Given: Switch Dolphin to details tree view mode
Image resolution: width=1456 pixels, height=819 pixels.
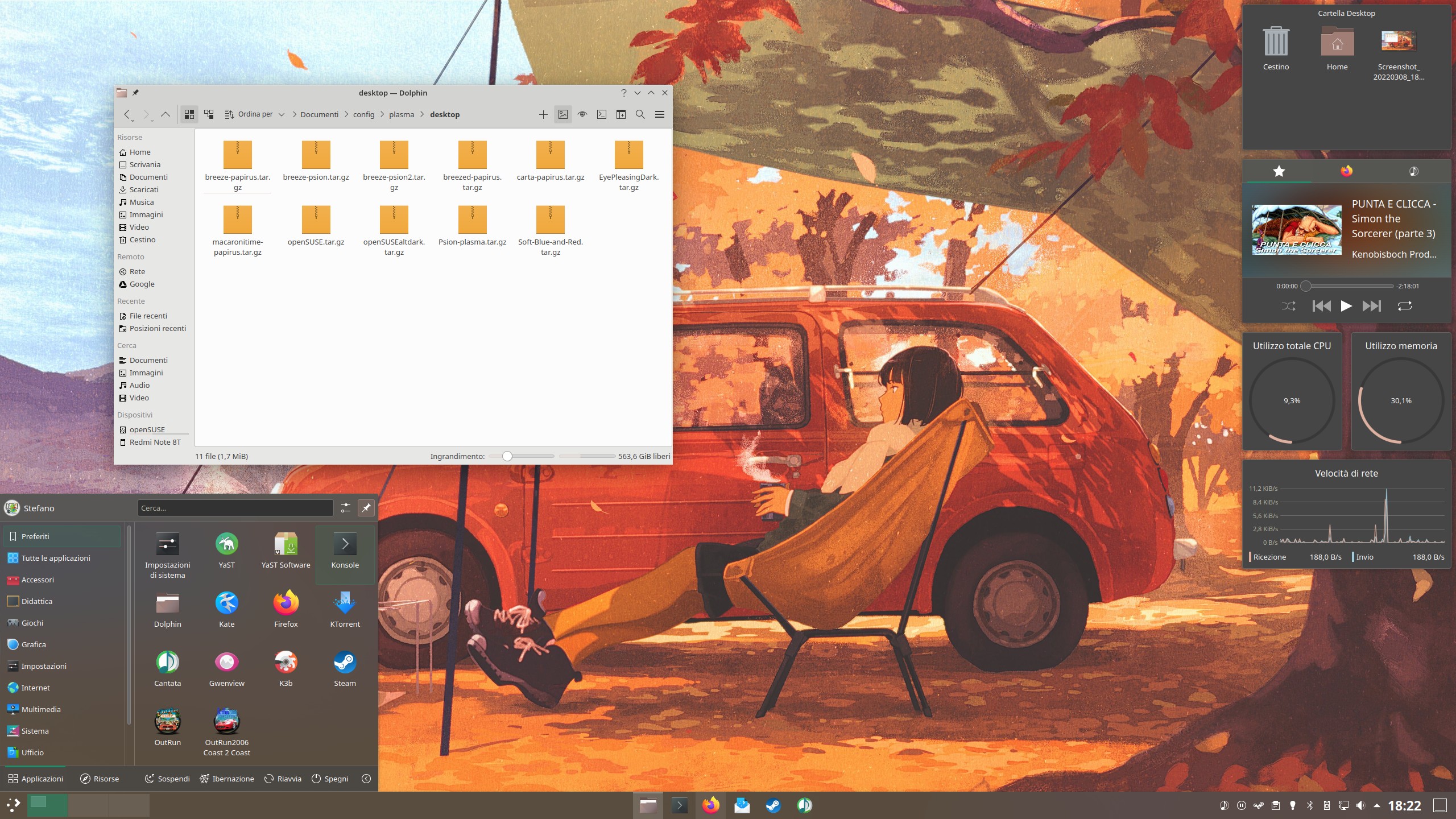Looking at the screenshot, I should [x=209, y=114].
